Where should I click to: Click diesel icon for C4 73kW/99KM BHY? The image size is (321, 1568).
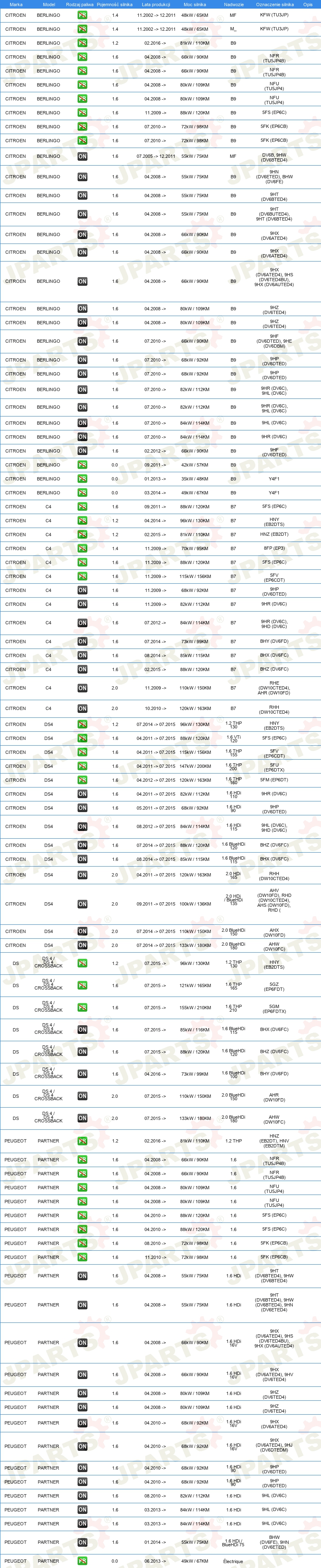coord(82,642)
